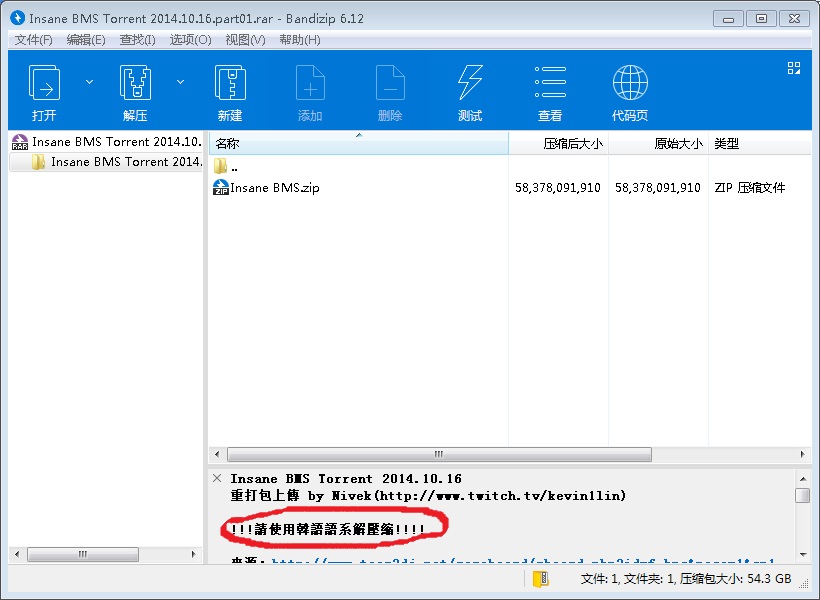Click the file list scroll left arrow
This screenshot has width=820, height=600.
pos(217,454)
